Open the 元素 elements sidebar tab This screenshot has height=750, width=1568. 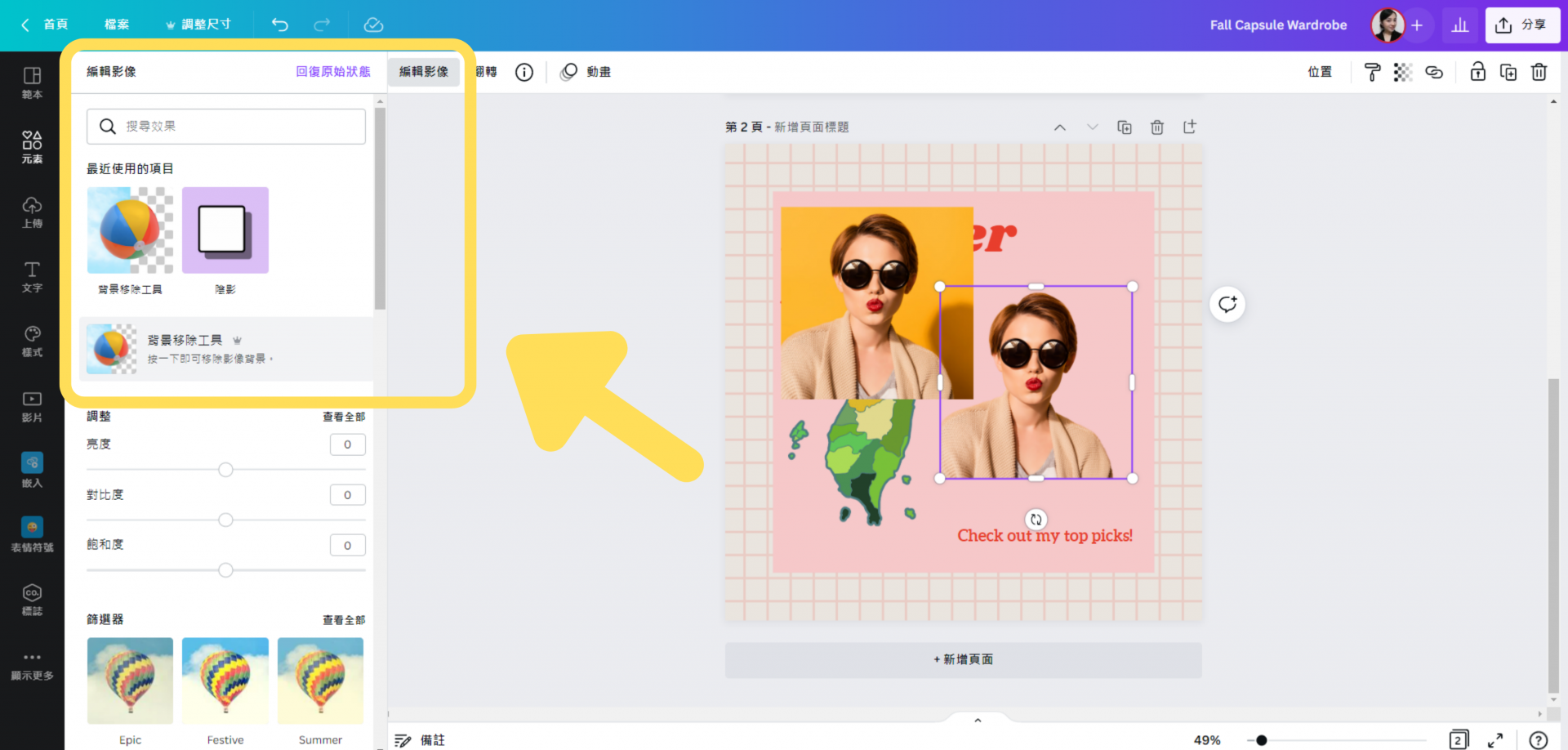tap(32, 147)
